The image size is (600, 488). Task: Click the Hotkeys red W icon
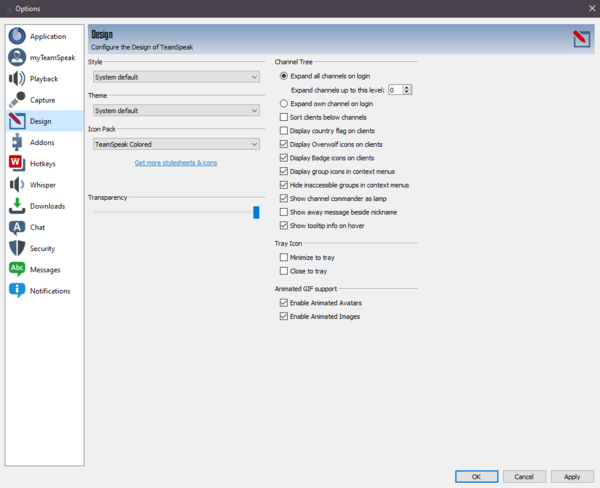(x=17, y=163)
